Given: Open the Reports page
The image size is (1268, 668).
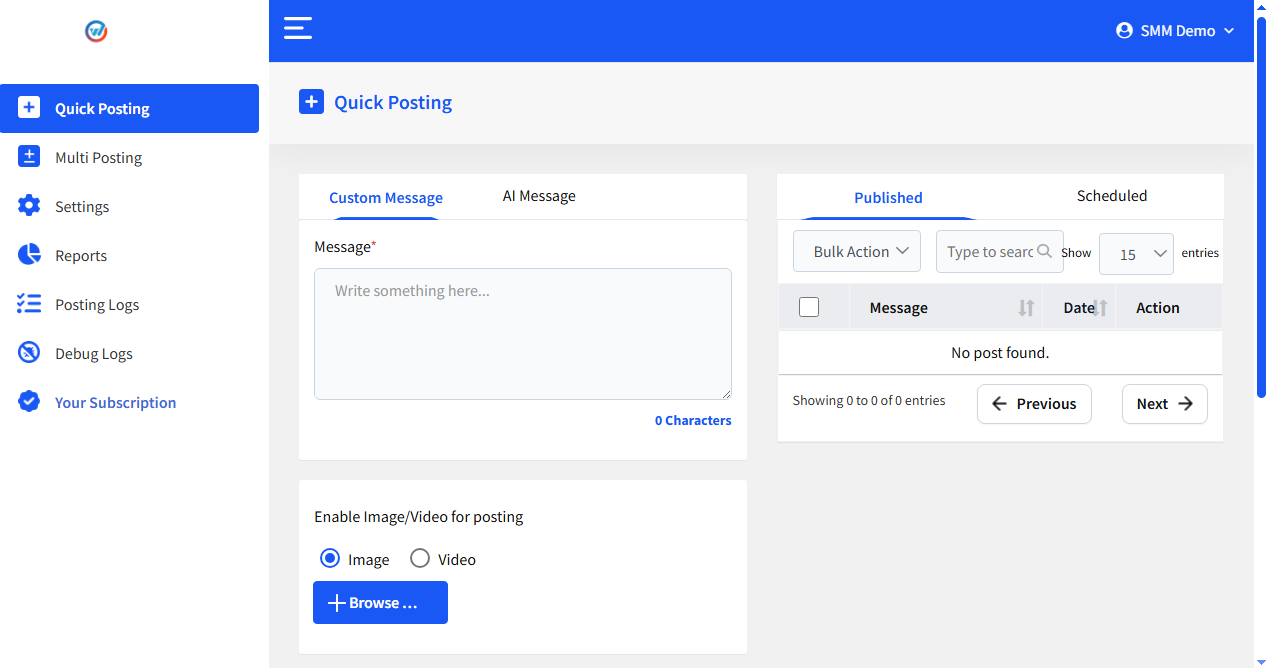Looking at the screenshot, I should pos(129,255).
